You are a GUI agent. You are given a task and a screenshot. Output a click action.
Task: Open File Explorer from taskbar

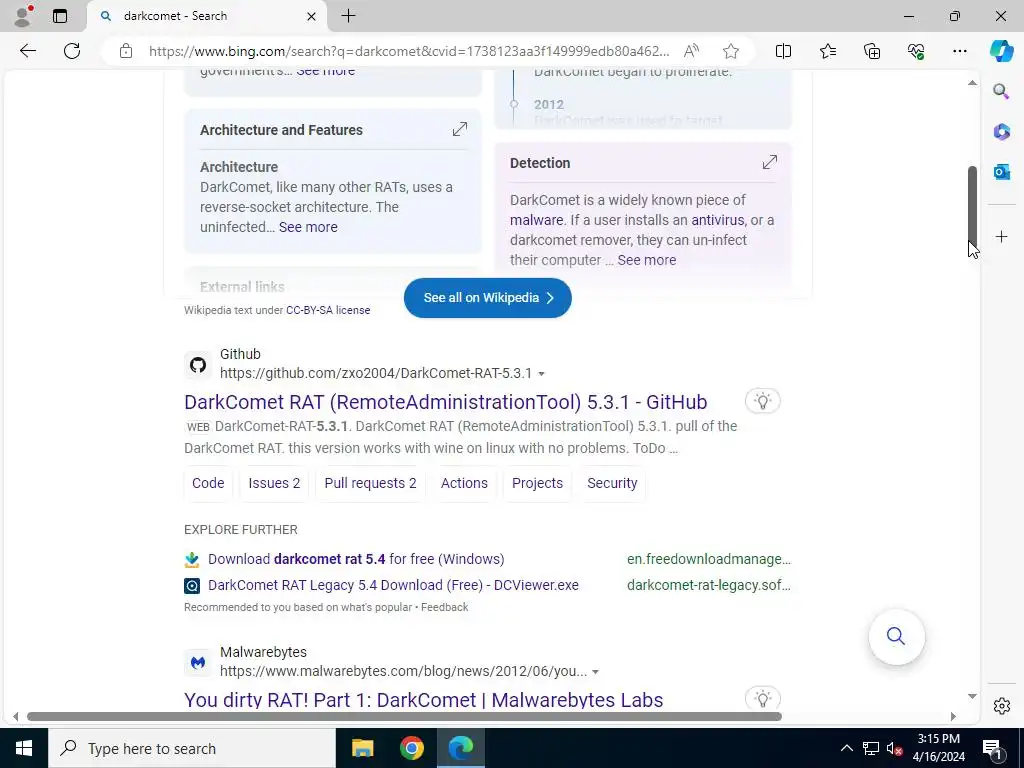point(362,748)
